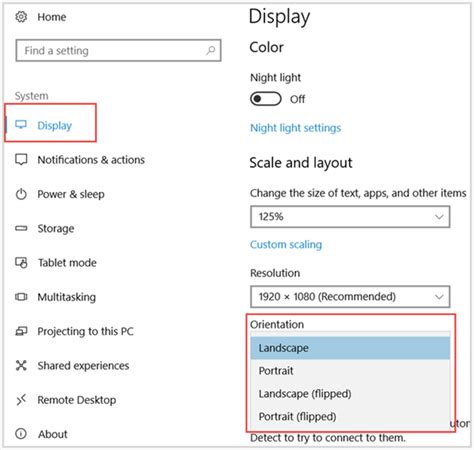Select Landscape orientation option

pos(350,348)
